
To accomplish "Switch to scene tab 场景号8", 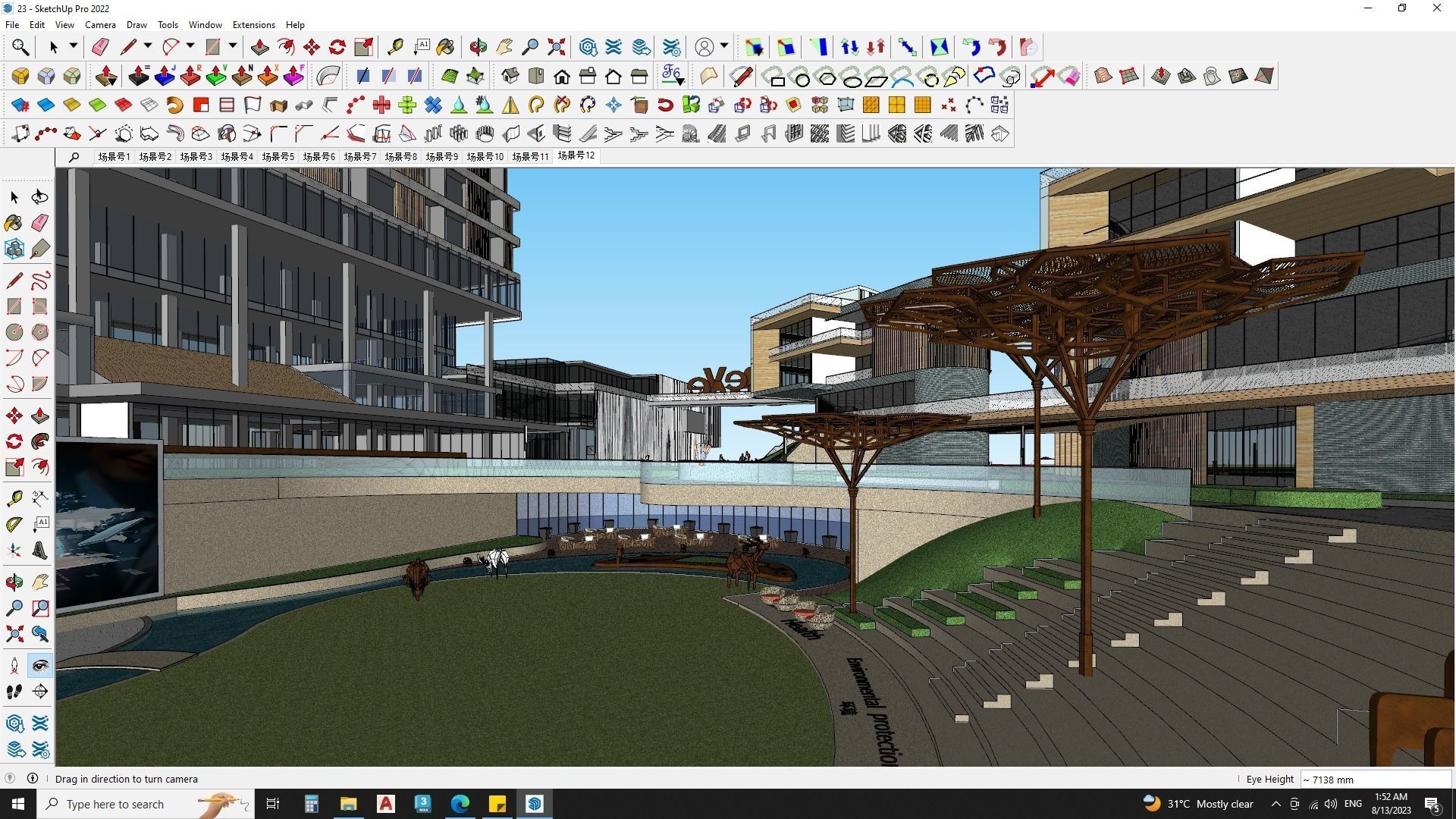I will [400, 156].
